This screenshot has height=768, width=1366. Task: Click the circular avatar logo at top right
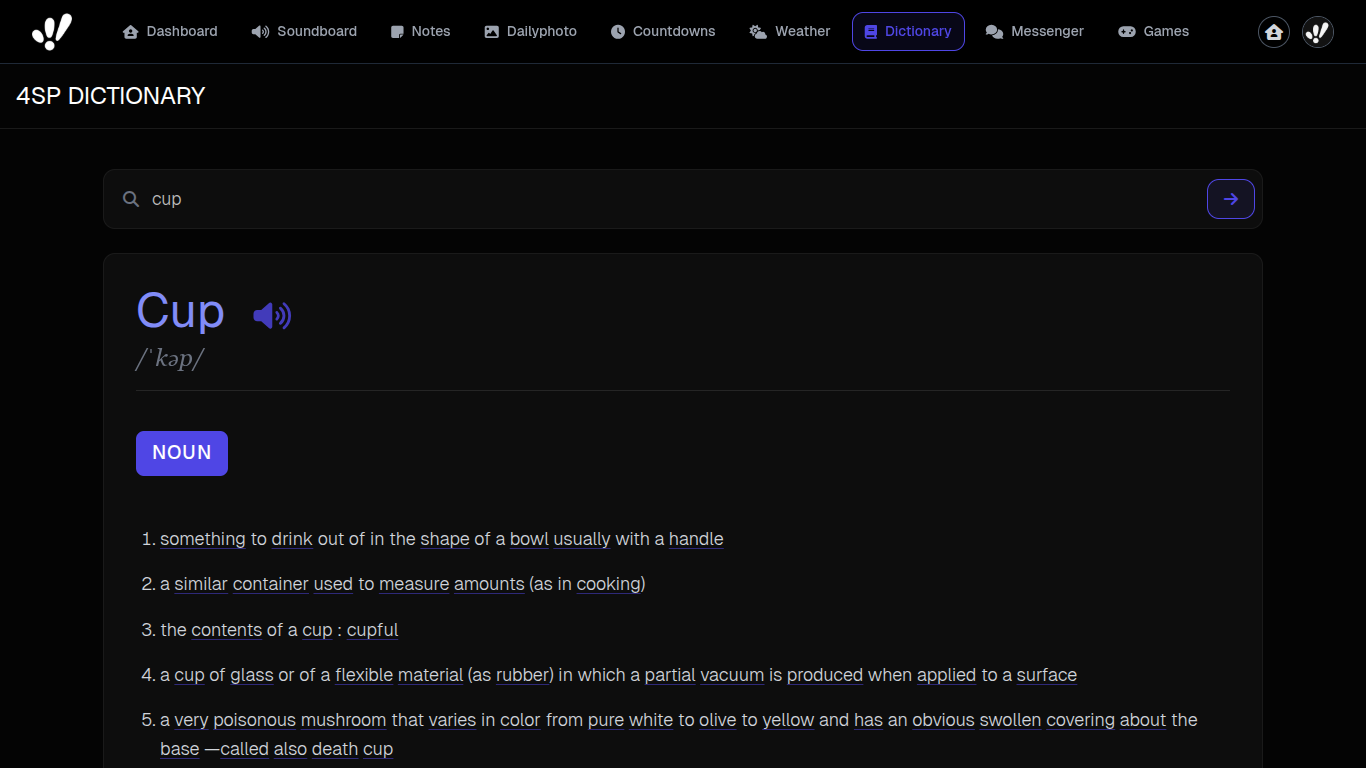tap(1317, 31)
